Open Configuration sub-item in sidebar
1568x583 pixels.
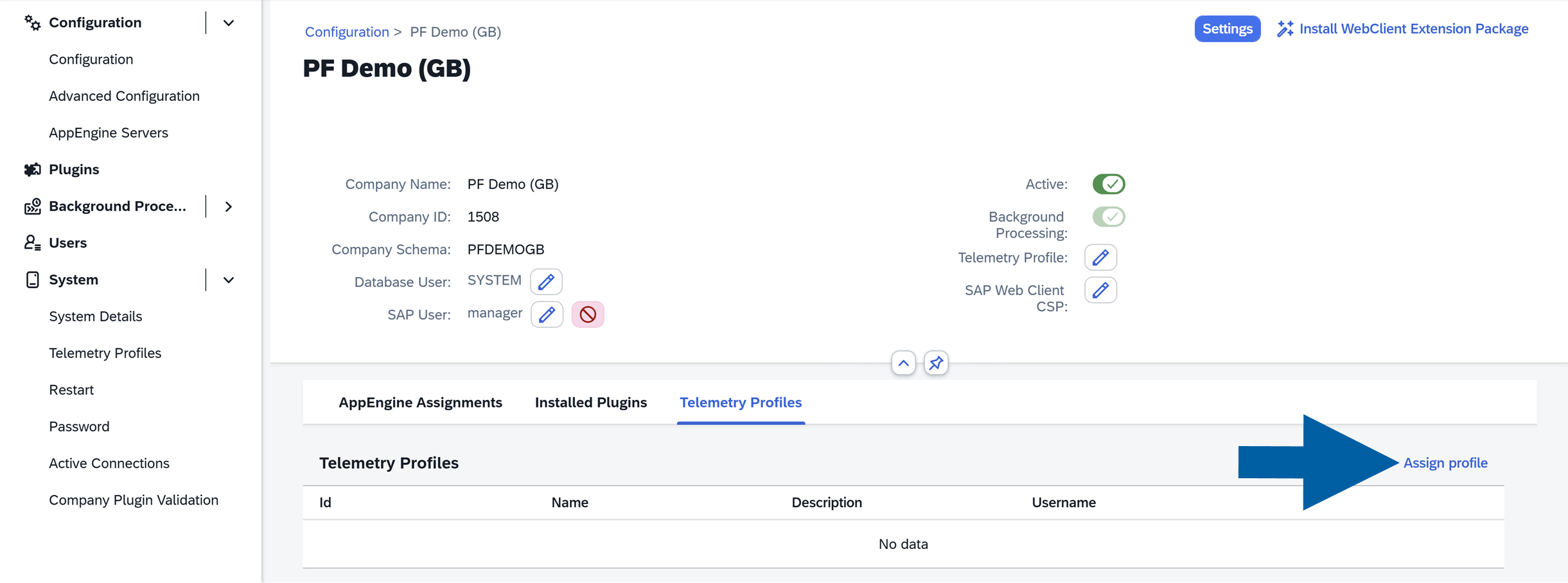pyautogui.click(x=91, y=60)
